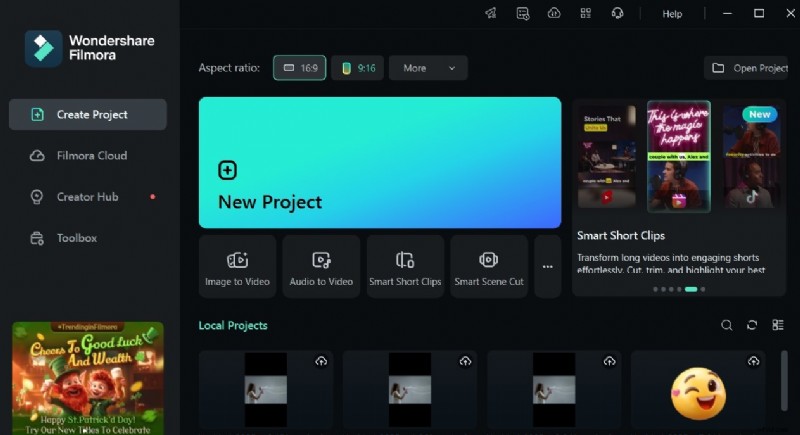Viewport: 800px width, 435px height.
Task: Open the Help menu
Action: [x=672, y=14]
